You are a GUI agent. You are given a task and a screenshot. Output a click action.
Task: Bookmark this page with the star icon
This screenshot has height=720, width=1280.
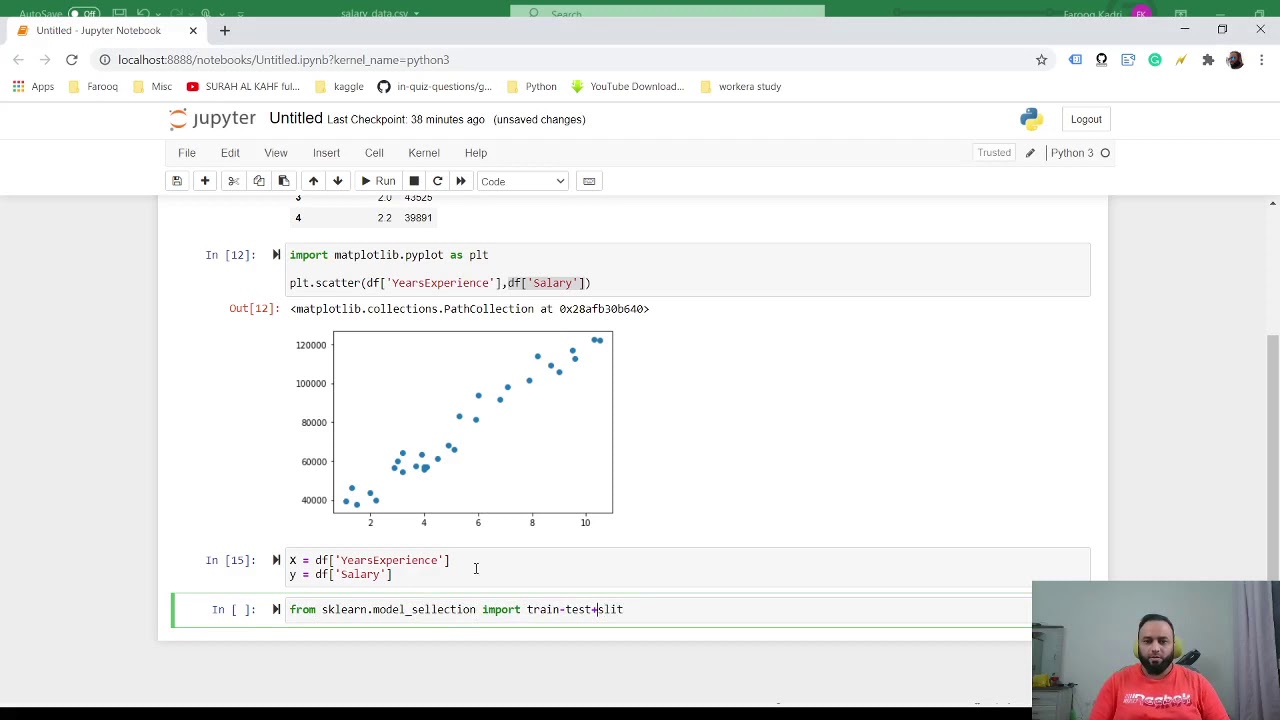tap(1041, 60)
